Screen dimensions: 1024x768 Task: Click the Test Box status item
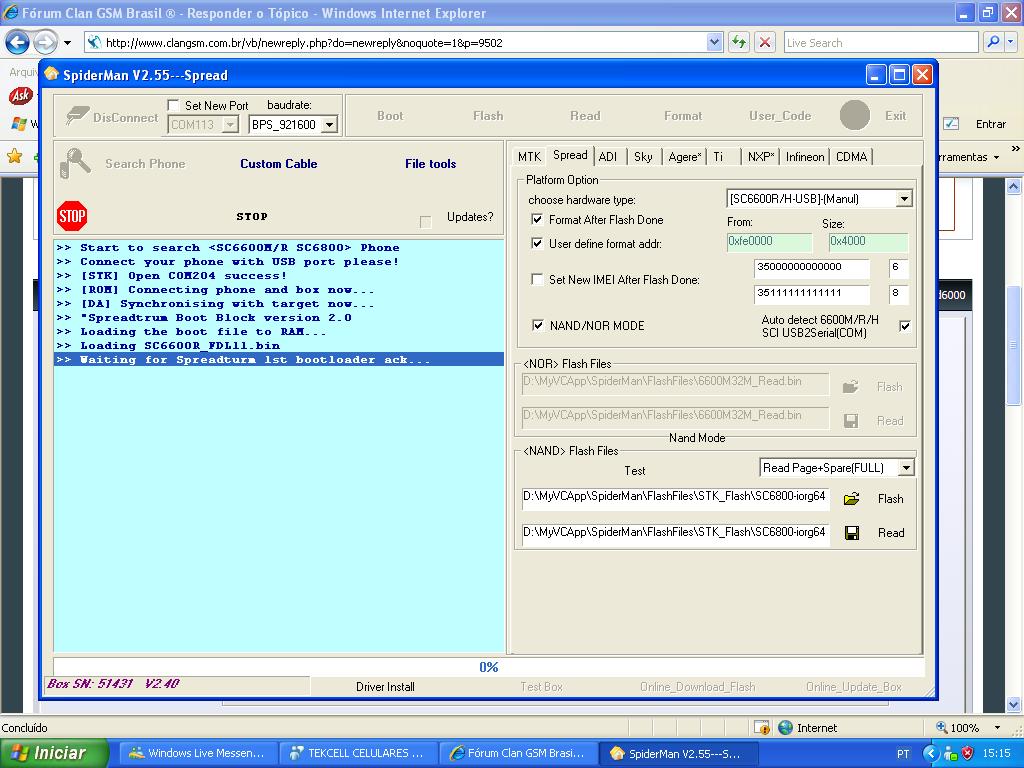pyautogui.click(x=541, y=687)
